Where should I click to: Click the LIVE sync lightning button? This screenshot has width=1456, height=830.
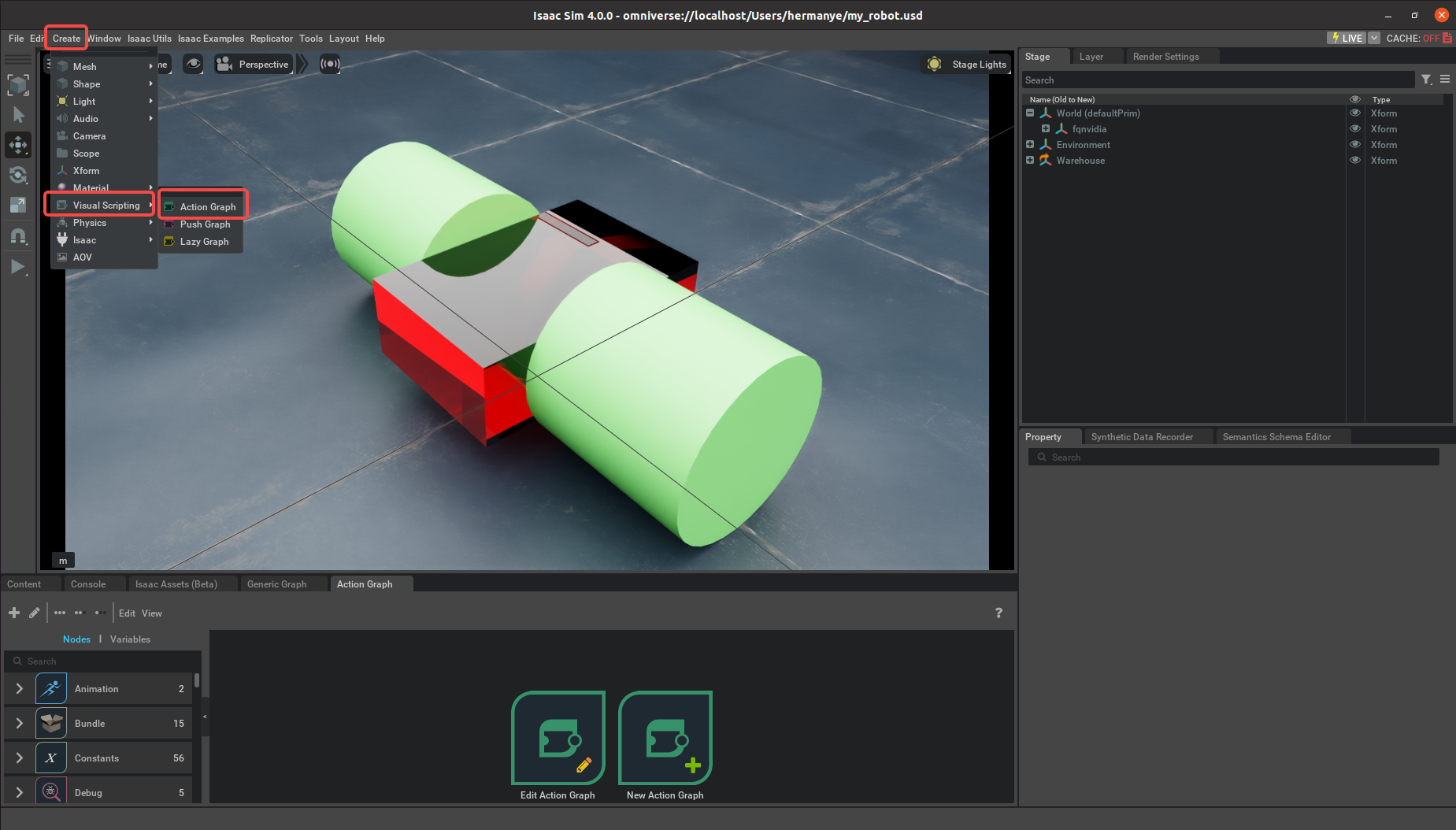1347,38
